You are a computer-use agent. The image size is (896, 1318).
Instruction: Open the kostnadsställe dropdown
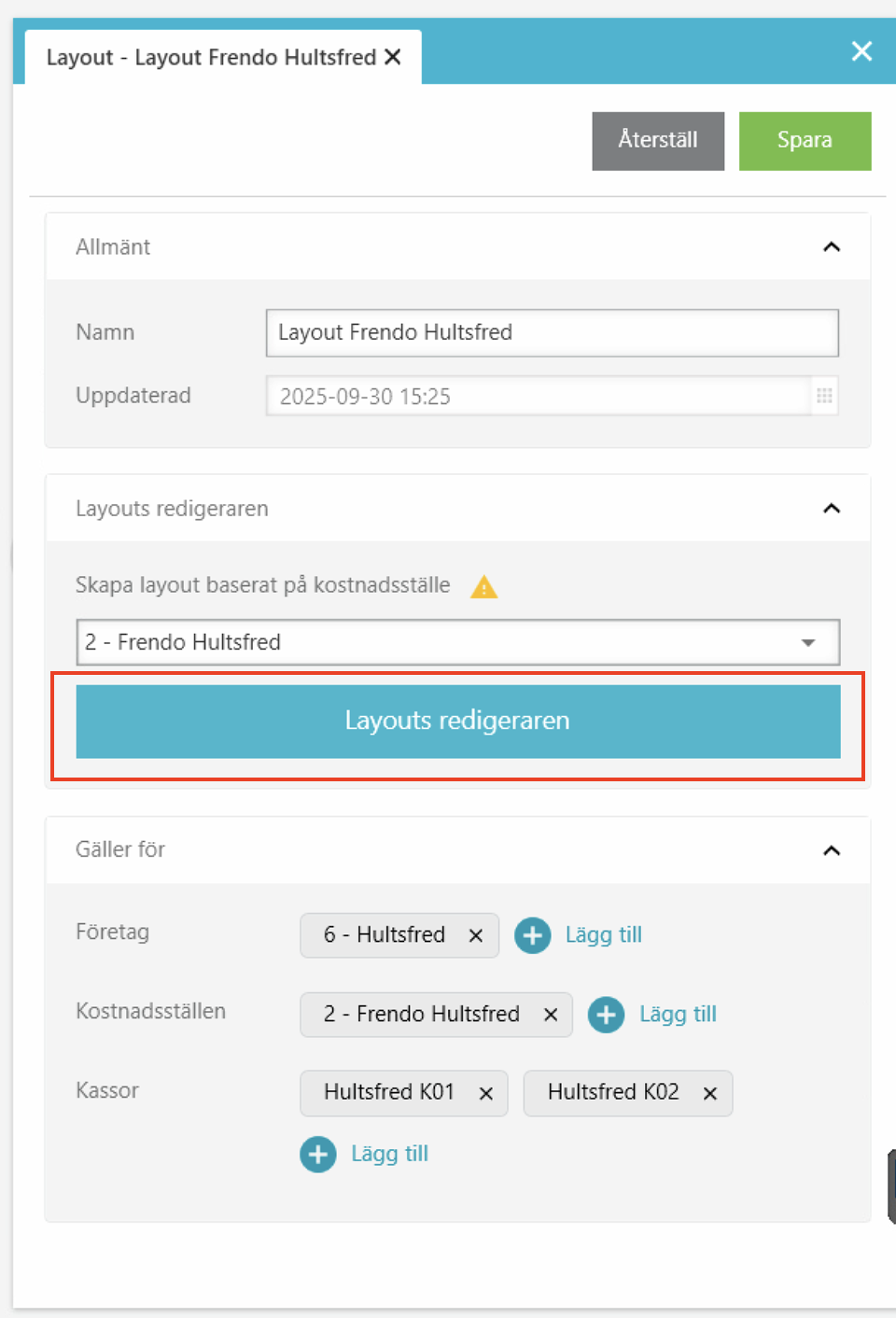tap(808, 642)
